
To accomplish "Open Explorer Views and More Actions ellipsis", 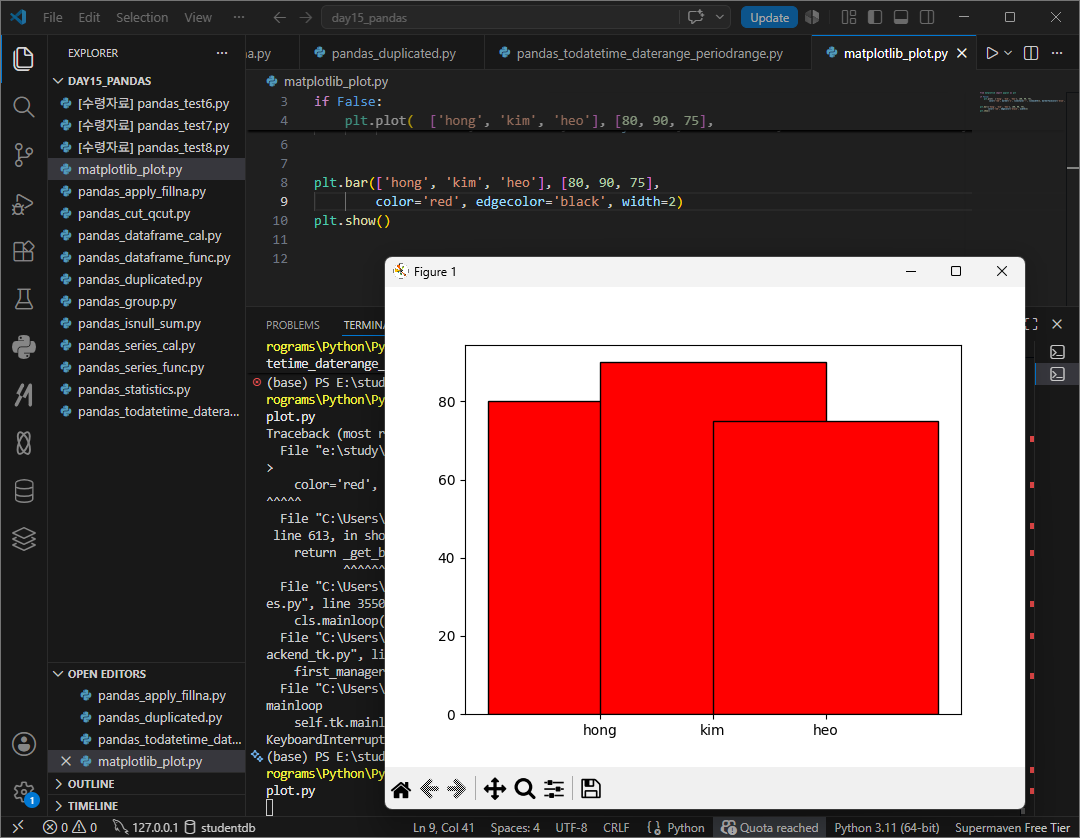I will click(x=222, y=53).
